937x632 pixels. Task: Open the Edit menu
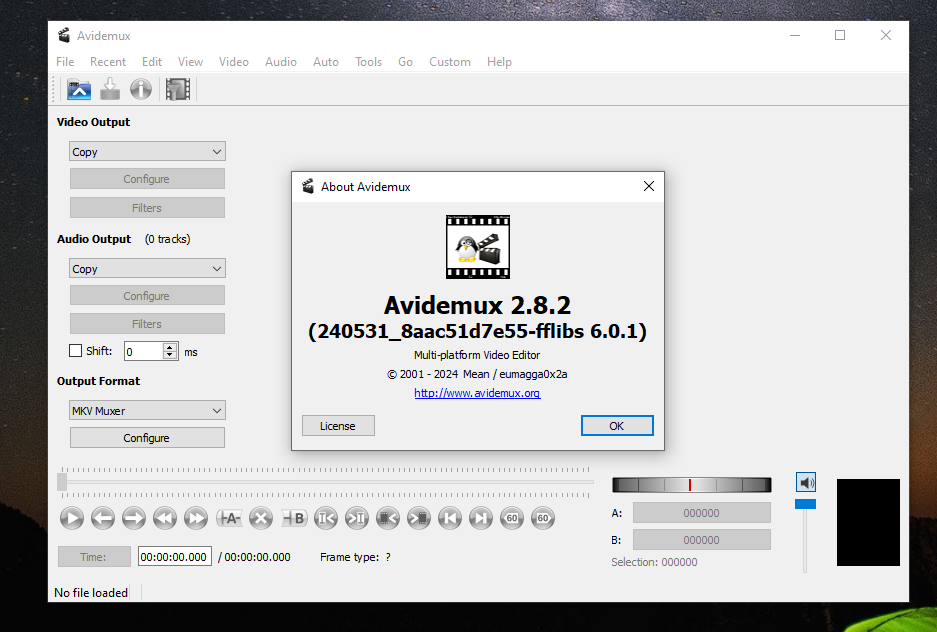coord(152,62)
